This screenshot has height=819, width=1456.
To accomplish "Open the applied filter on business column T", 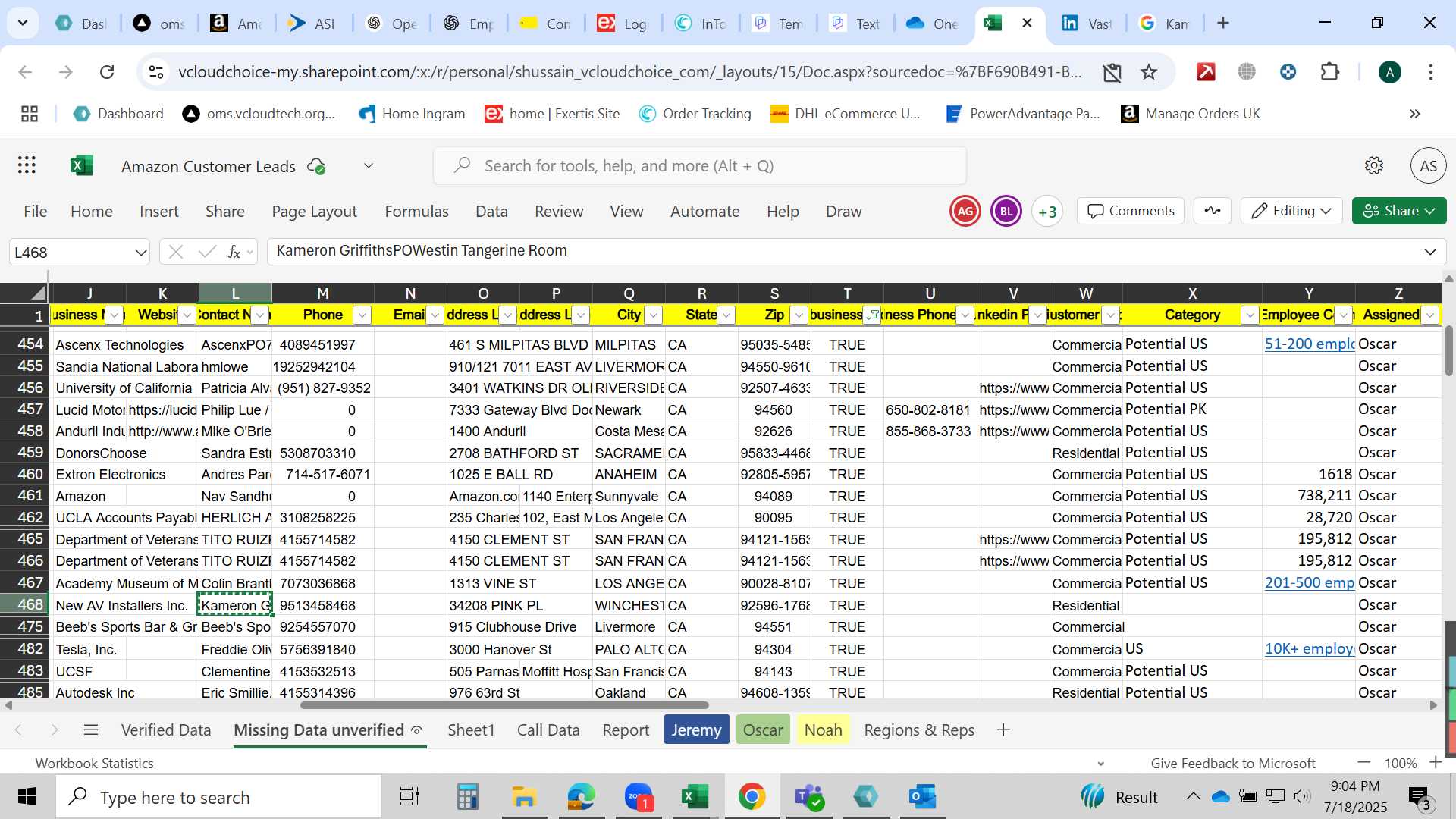I will [873, 315].
